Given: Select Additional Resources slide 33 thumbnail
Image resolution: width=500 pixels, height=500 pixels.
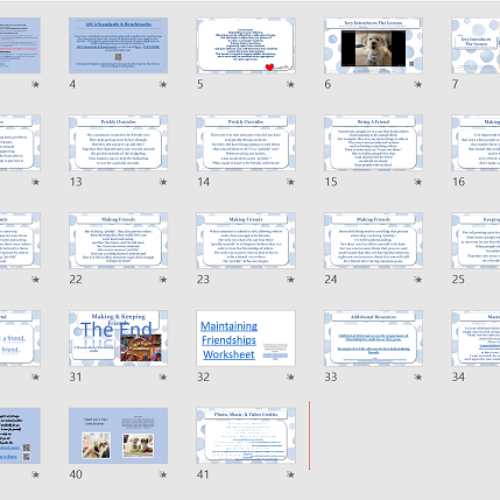Looking at the screenshot, I should 373,338.
